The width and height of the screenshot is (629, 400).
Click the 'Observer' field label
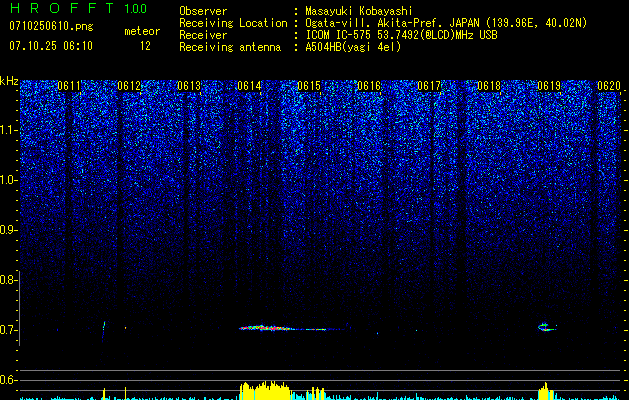[x=203, y=11]
